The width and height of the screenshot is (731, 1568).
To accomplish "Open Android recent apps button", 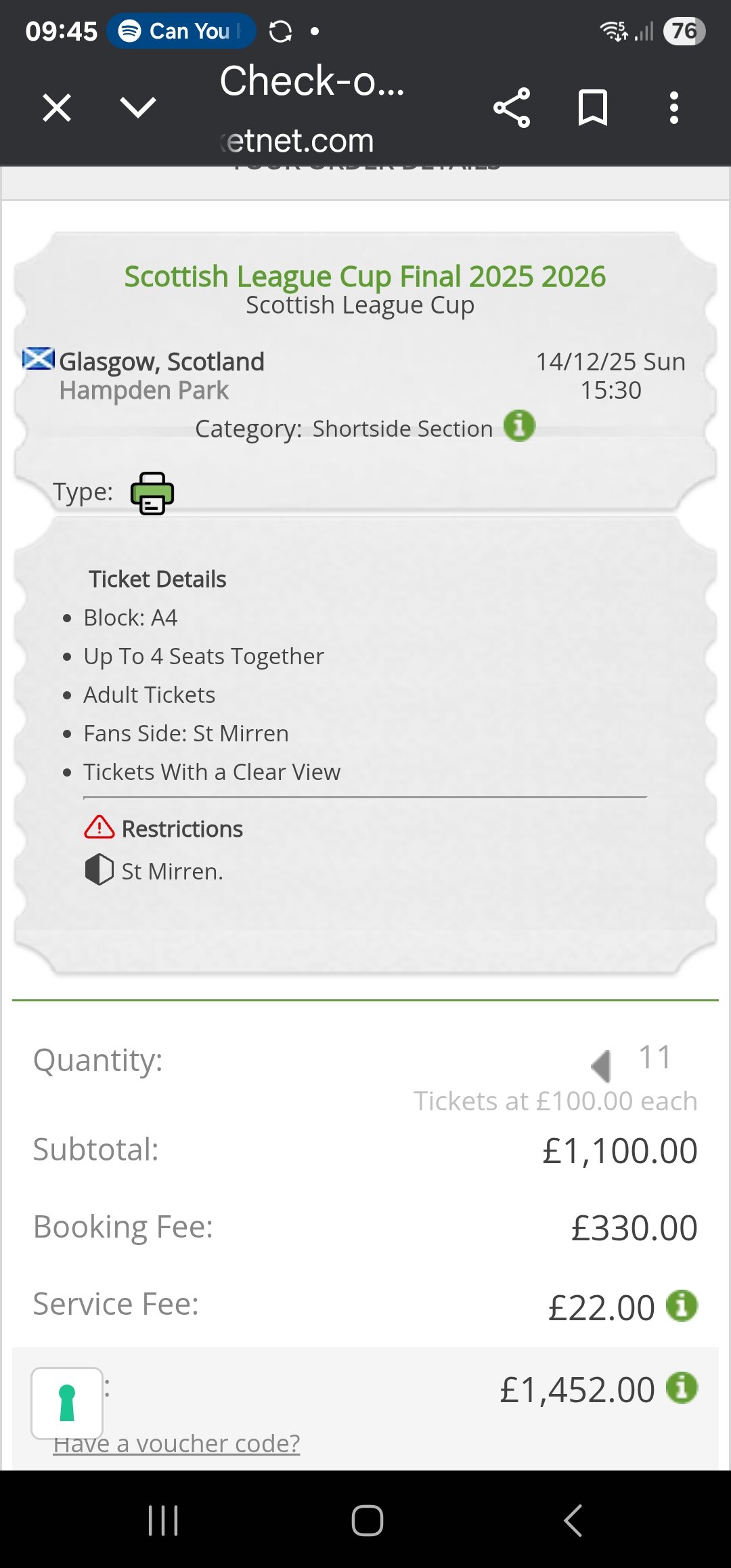I will point(163,1521).
